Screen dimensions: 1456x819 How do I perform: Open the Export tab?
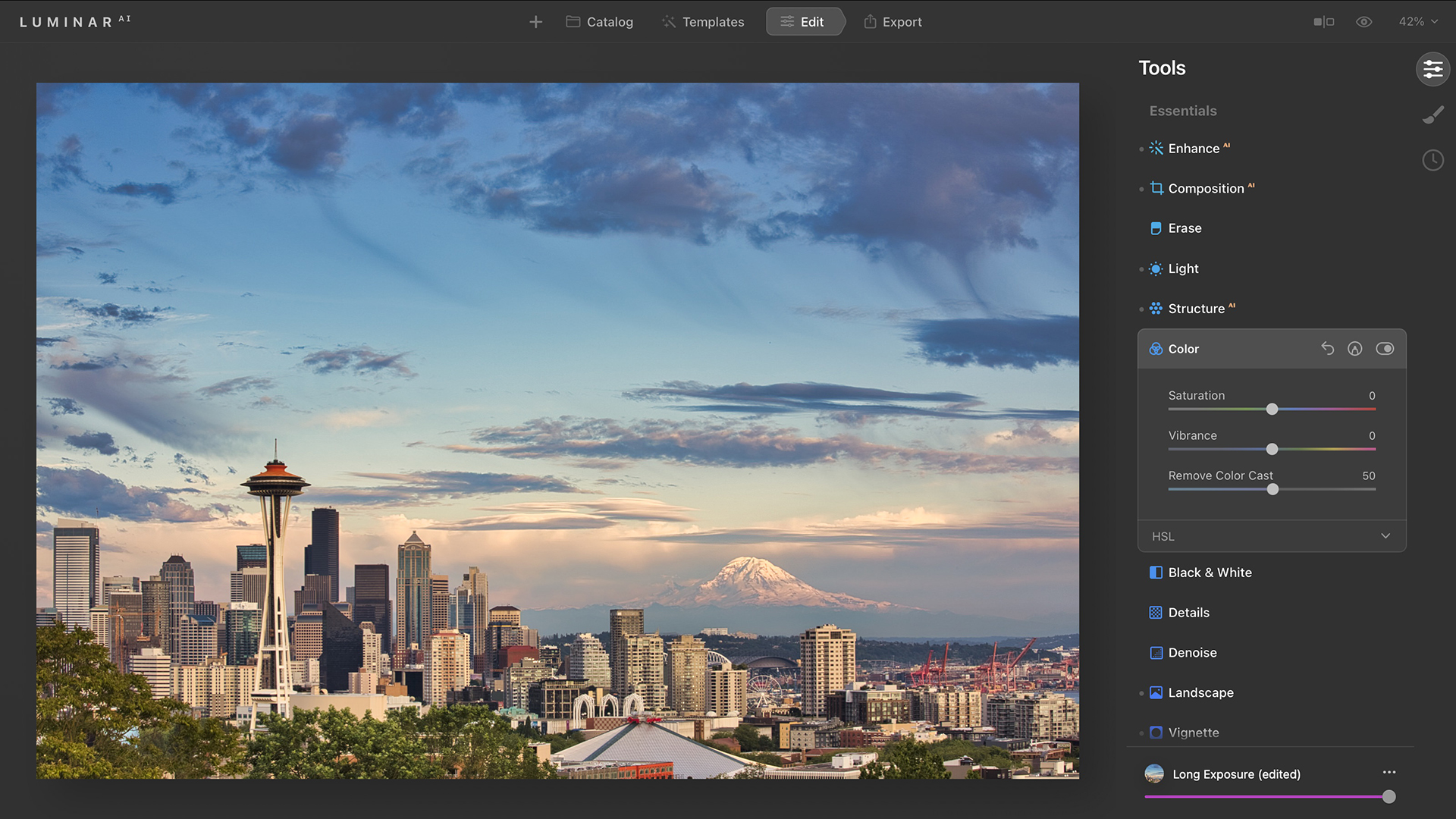pos(893,22)
